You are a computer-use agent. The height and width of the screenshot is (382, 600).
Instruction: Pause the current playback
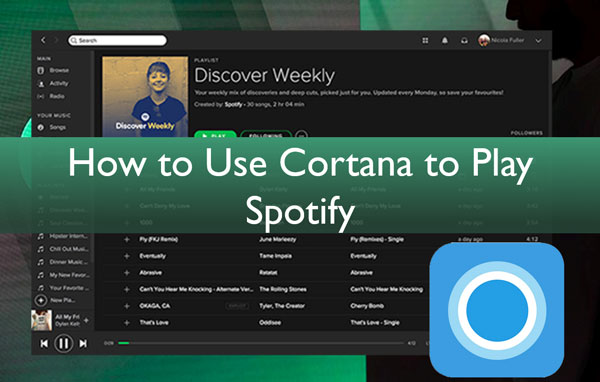click(64, 343)
